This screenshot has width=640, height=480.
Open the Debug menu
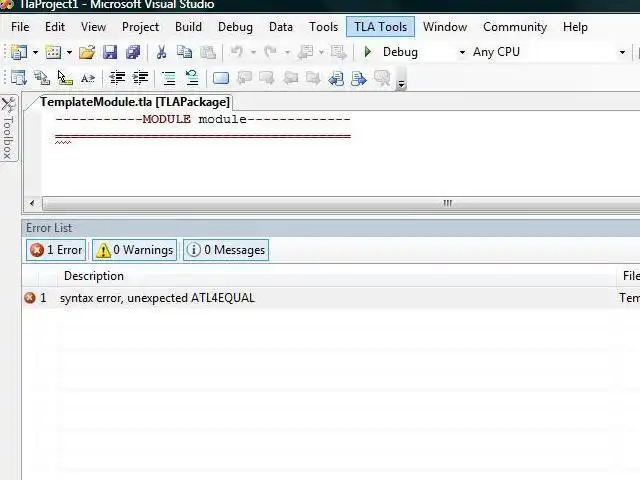(235, 27)
